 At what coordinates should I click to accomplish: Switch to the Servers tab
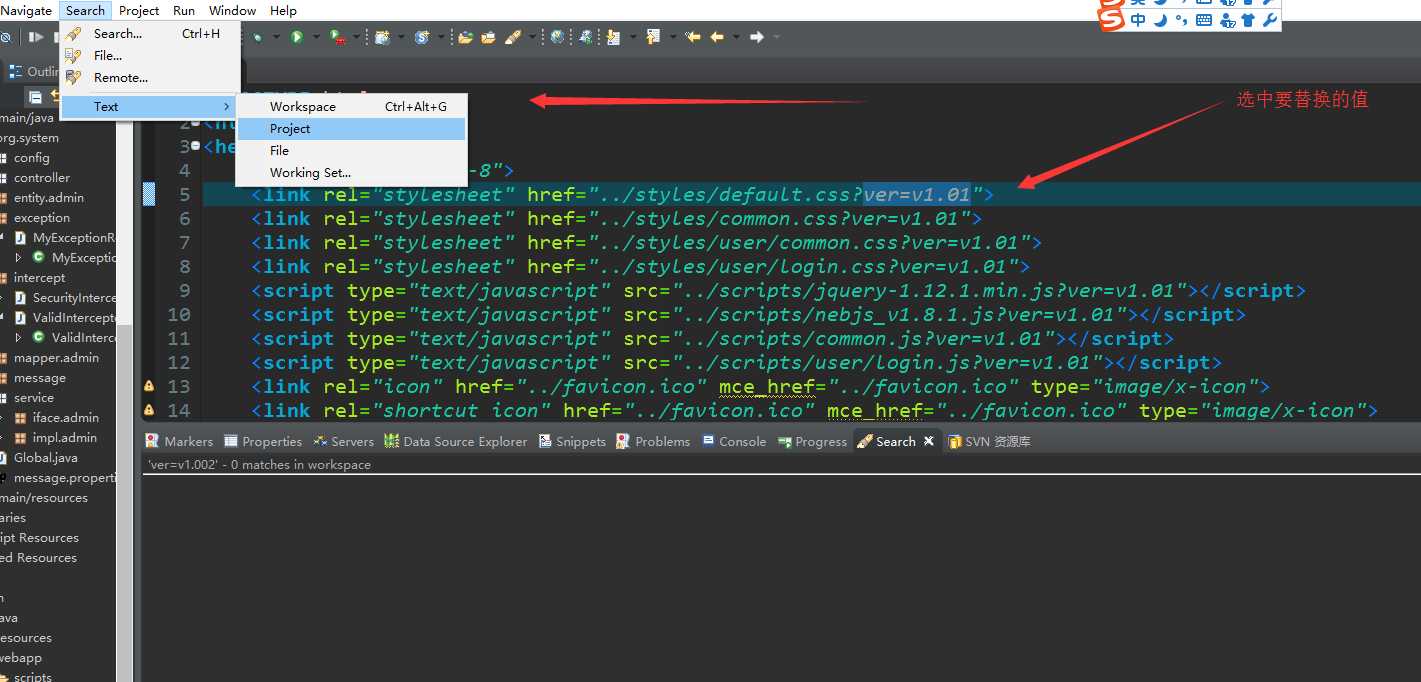pyautogui.click(x=343, y=441)
